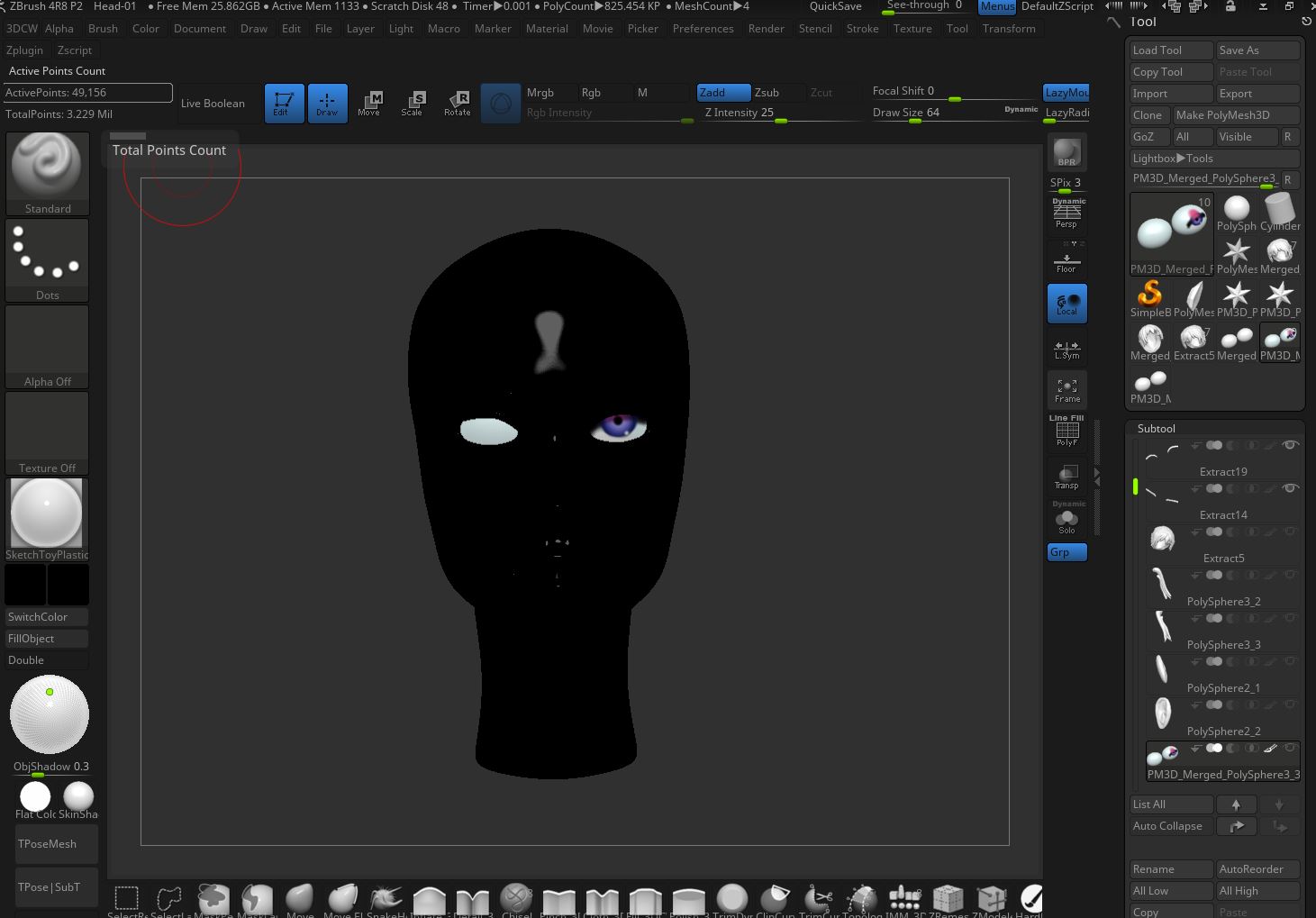Click the GoZ button
Viewport: 1316px width, 918px height.
(1149, 137)
